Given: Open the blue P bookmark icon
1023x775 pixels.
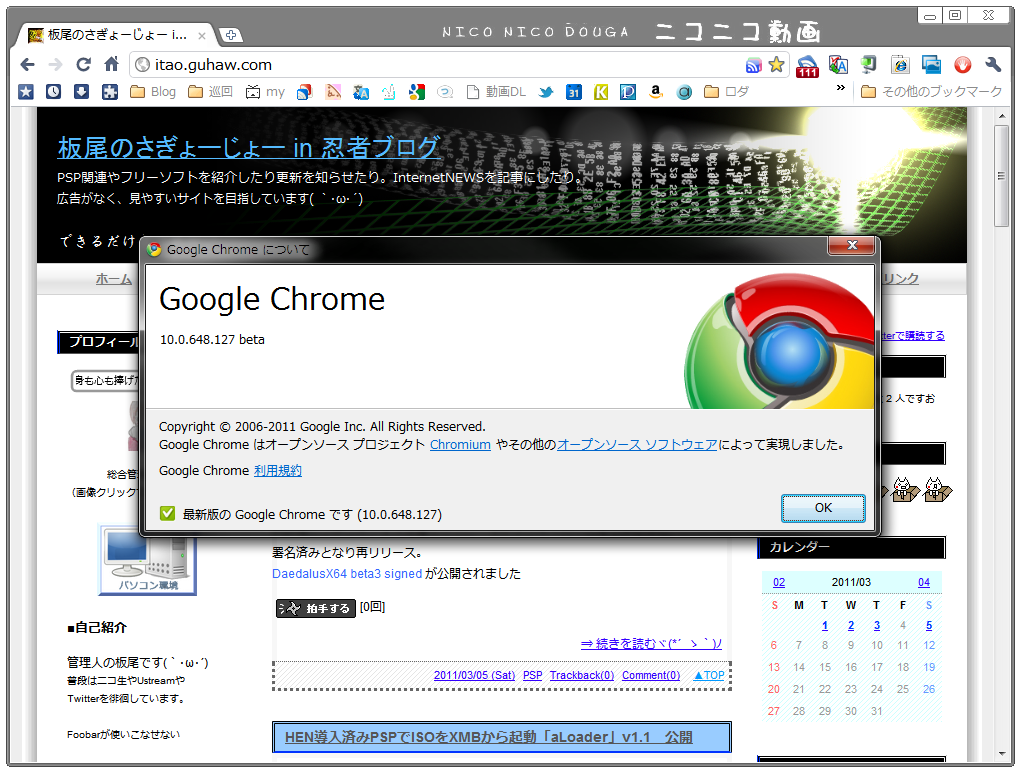Looking at the screenshot, I should pos(628,92).
